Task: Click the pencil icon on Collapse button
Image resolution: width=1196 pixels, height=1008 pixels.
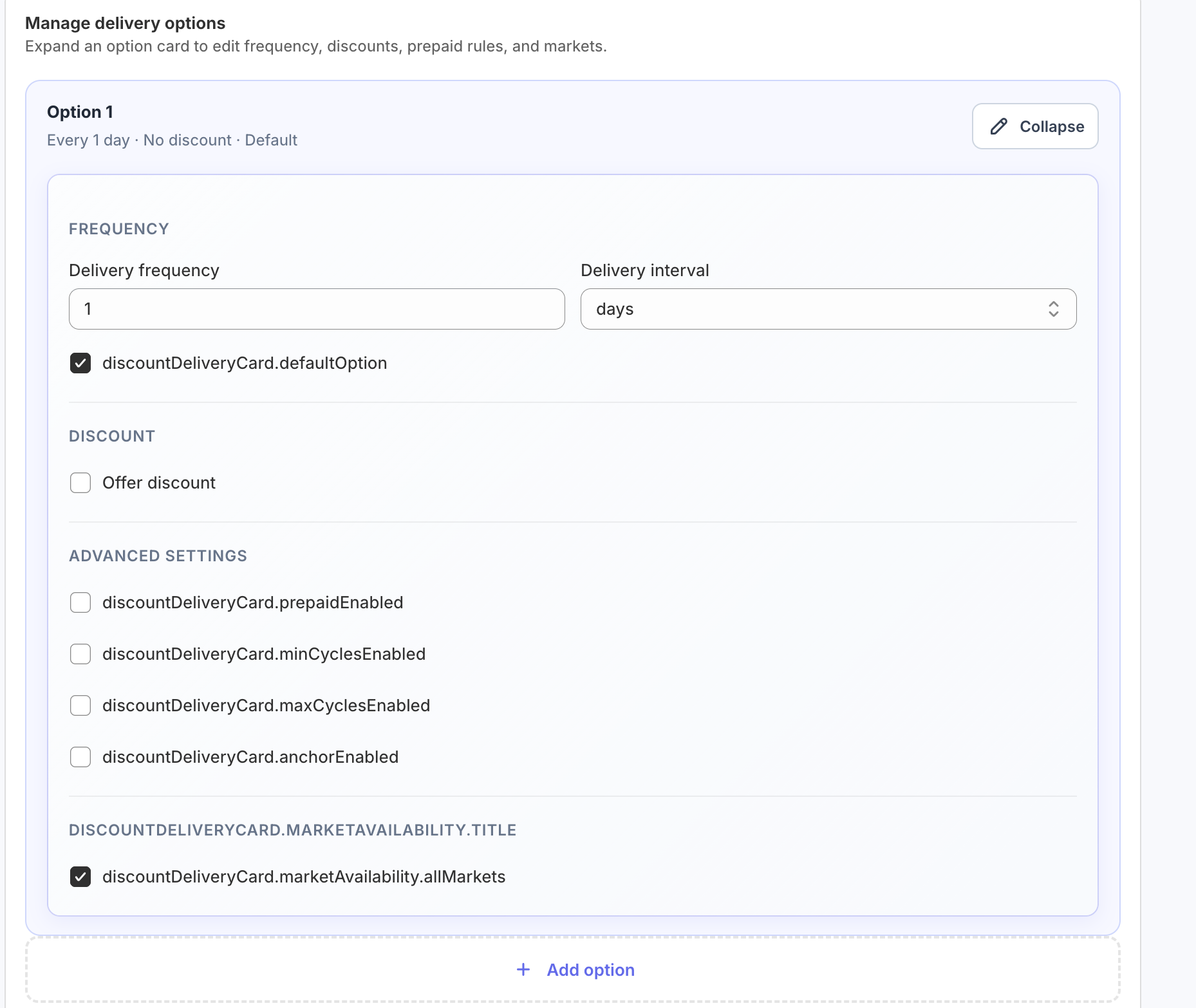Action: (998, 126)
